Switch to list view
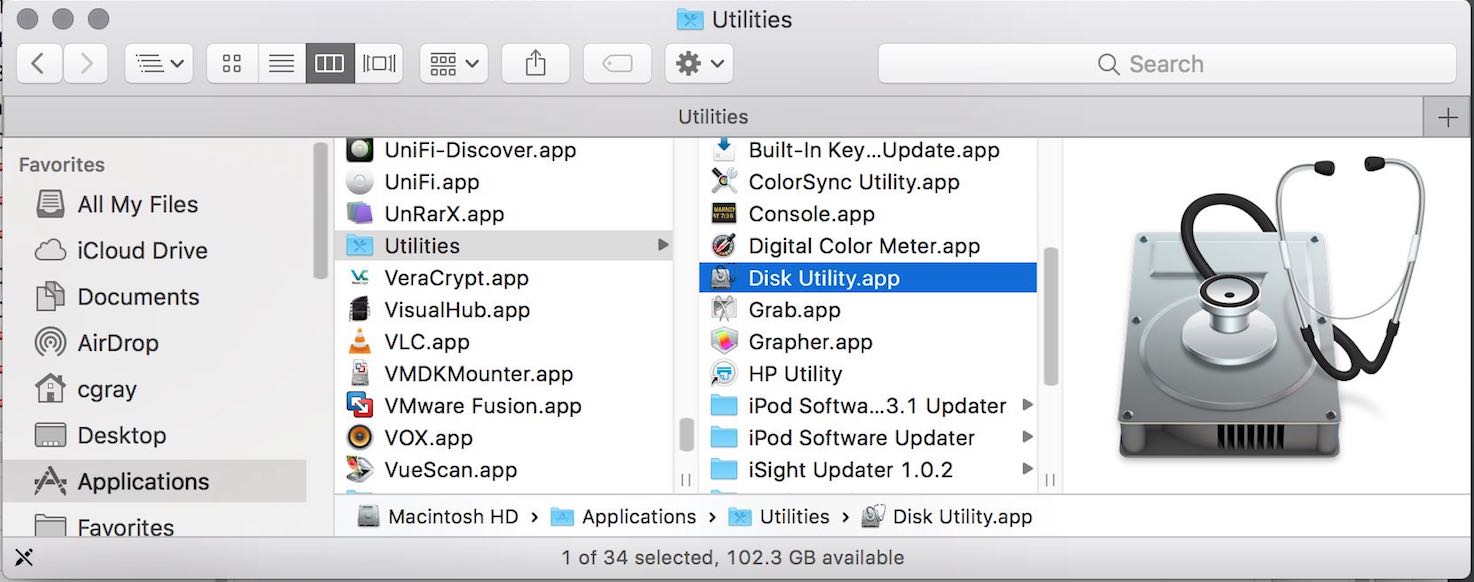 click(x=282, y=64)
